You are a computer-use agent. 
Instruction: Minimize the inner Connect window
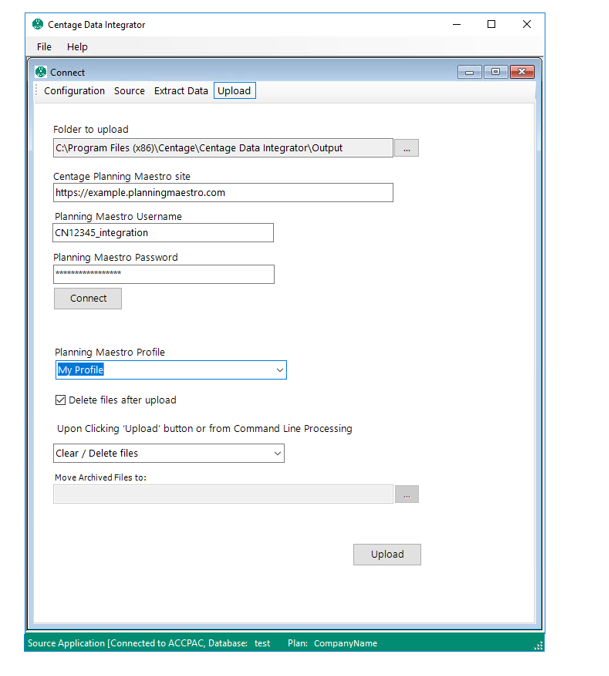tap(469, 72)
